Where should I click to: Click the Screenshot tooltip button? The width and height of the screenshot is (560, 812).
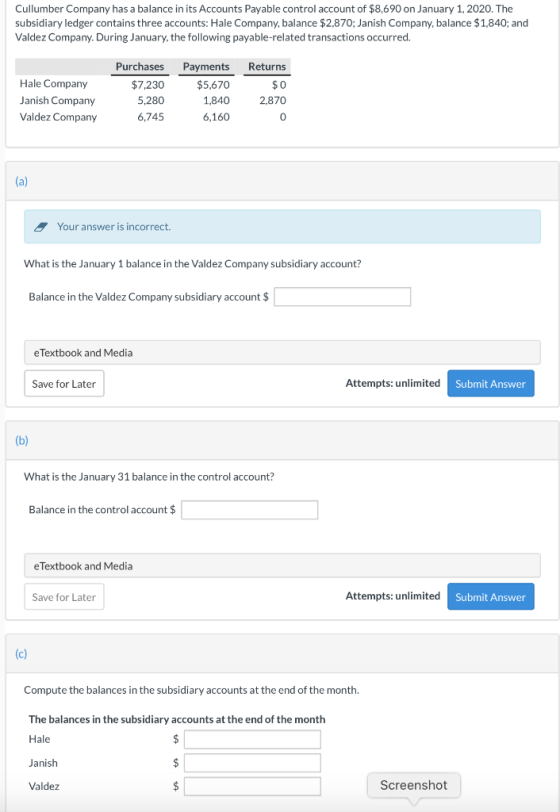pos(413,785)
